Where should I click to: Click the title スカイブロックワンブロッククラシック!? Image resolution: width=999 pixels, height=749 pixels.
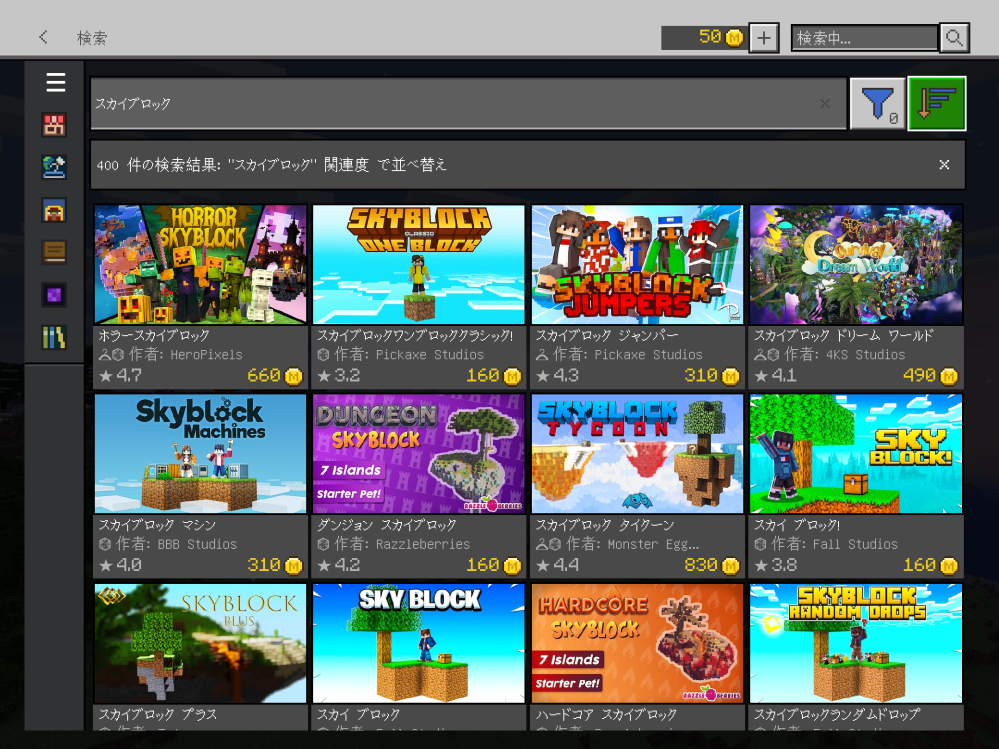pyautogui.click(x=415, y=336)
